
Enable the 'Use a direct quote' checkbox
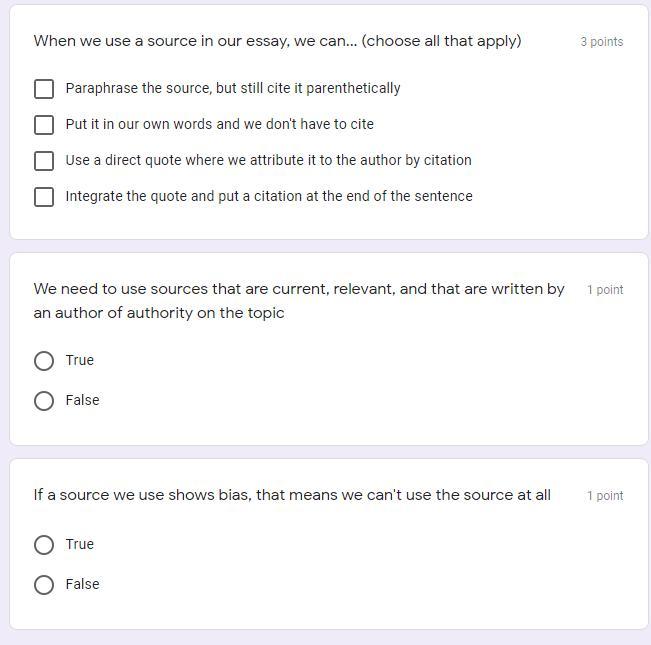[x=44, y=161]
